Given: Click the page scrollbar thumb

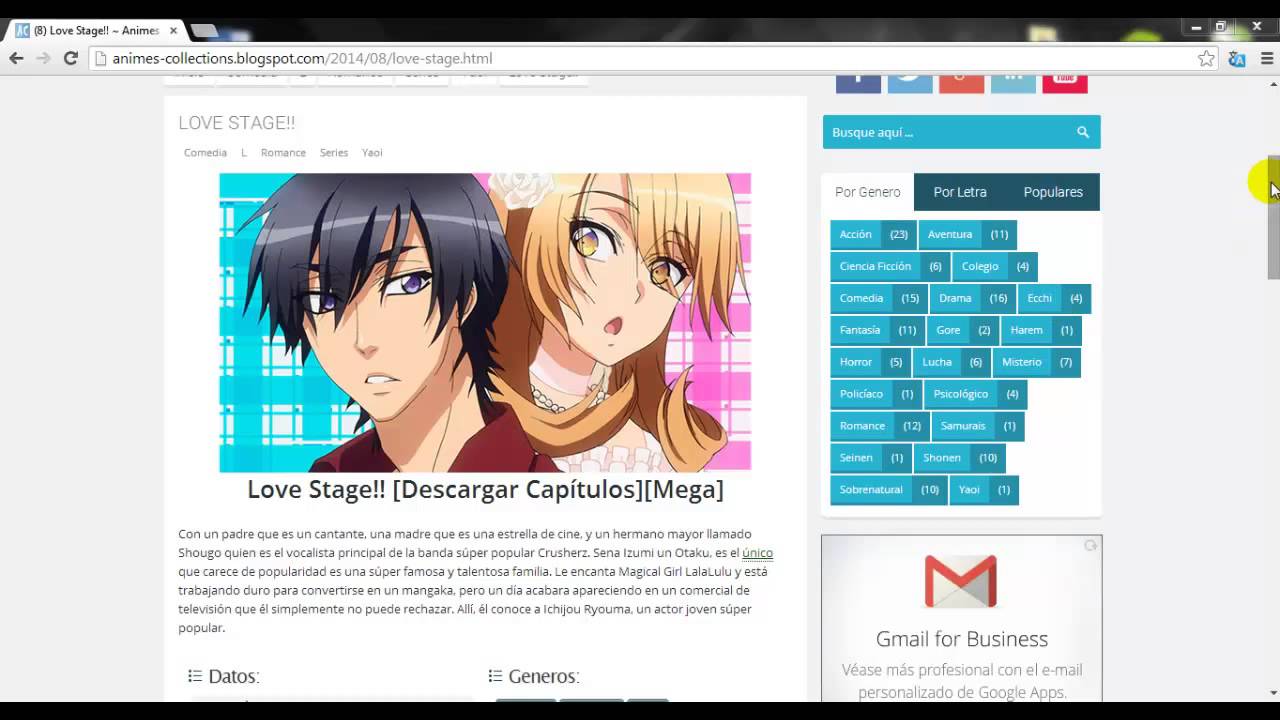Looking at the screenshot, I should (x=1273, y=217).
